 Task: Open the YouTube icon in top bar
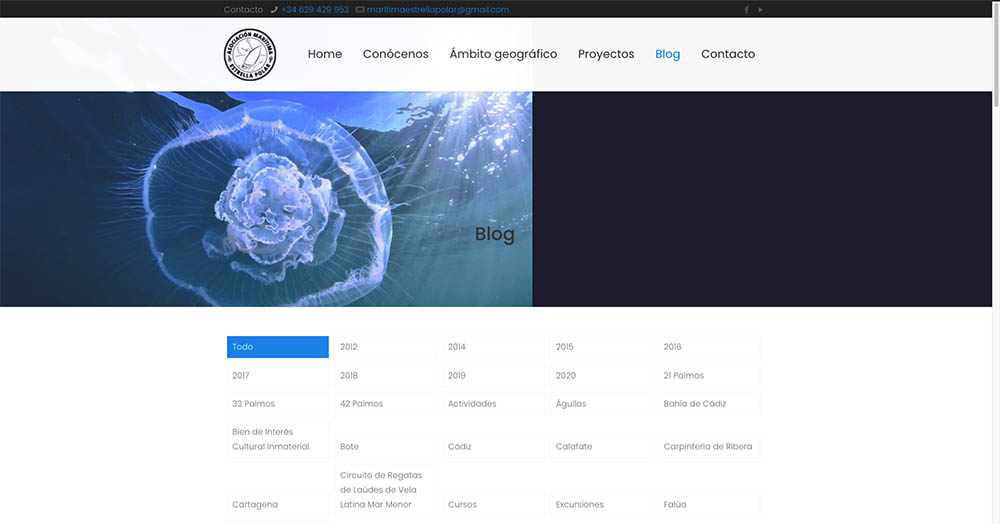(x=760, y=10)
